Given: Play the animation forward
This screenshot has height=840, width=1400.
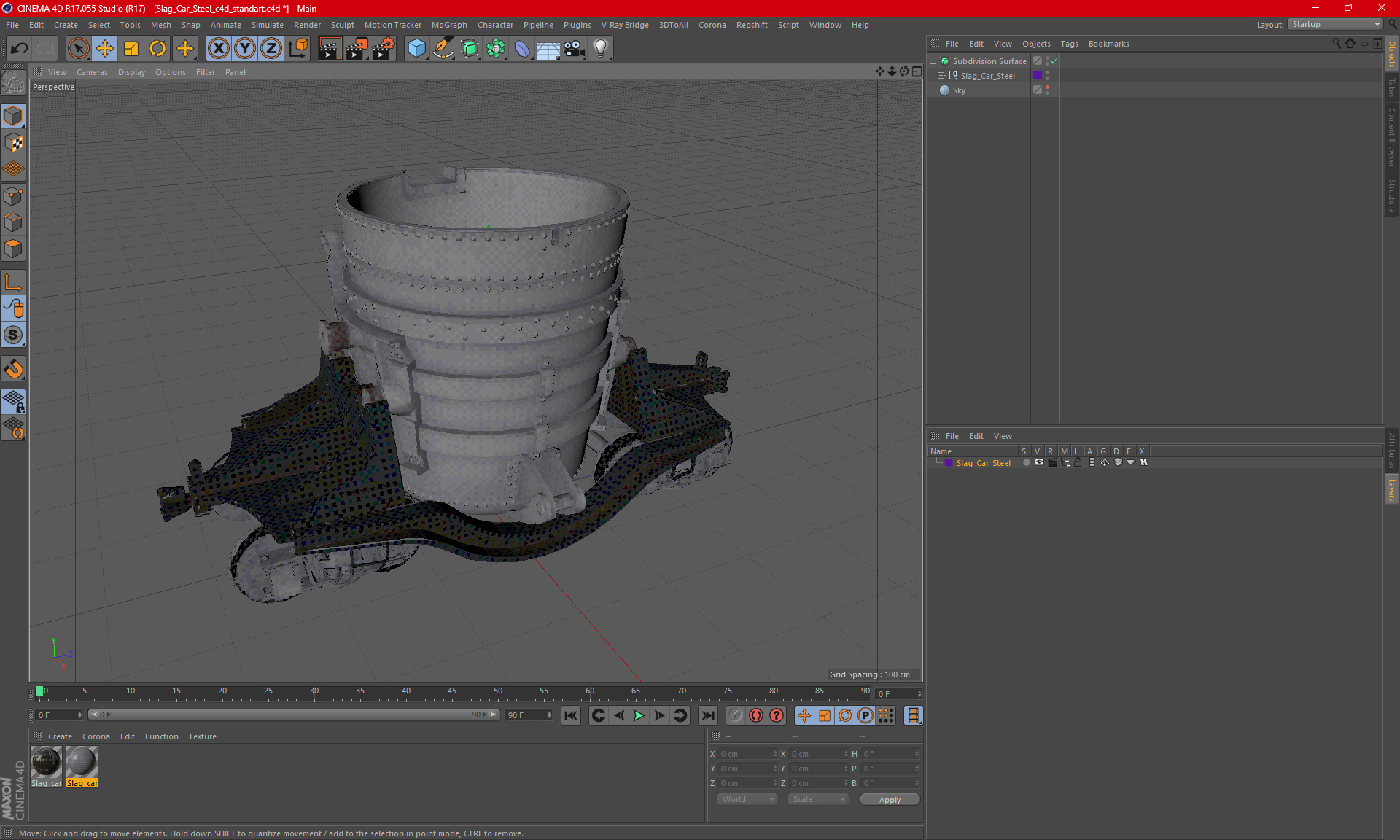Looking at the screenshot, I should coord(639,715).
